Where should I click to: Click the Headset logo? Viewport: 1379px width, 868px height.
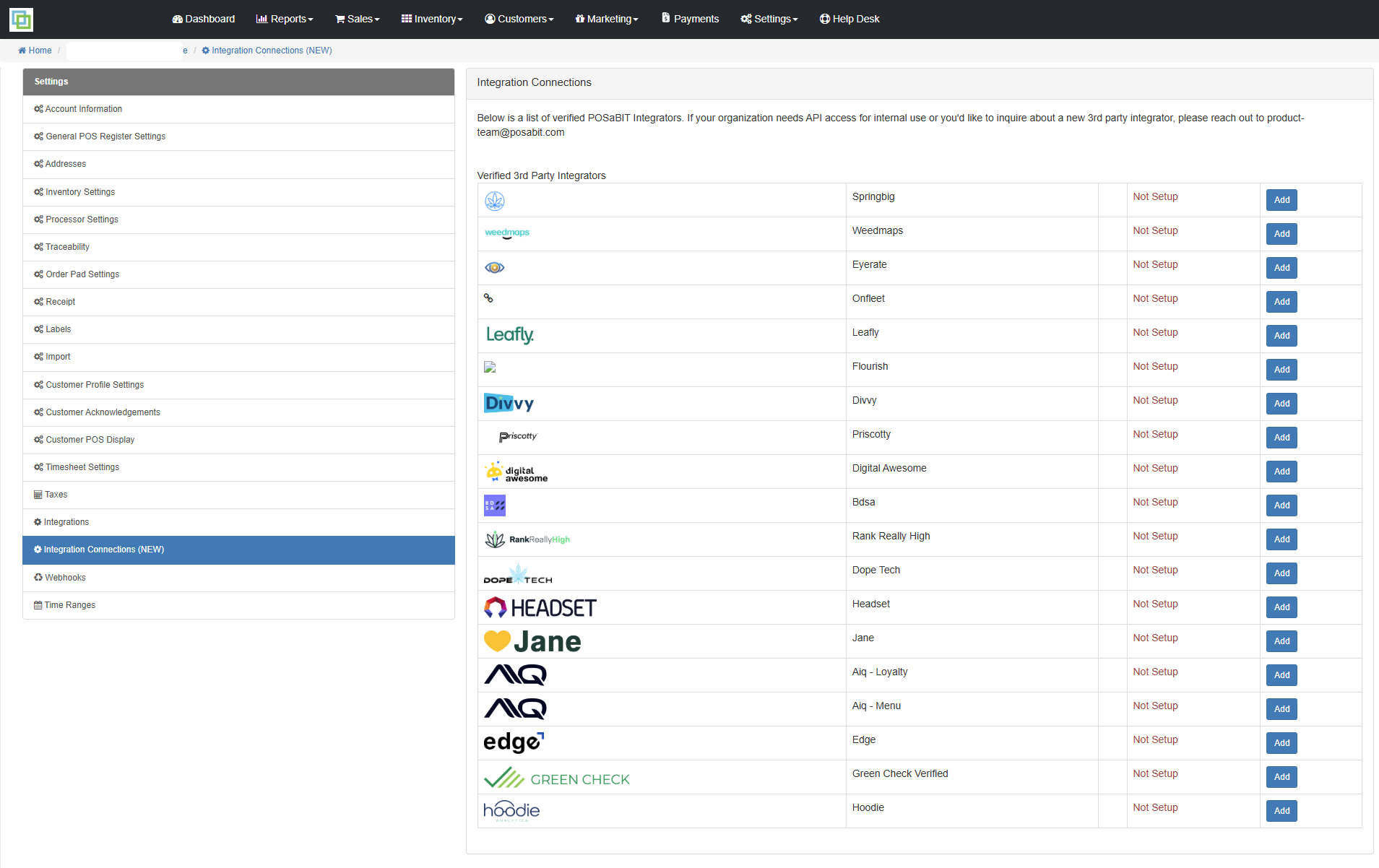click(x=540, y=608)
